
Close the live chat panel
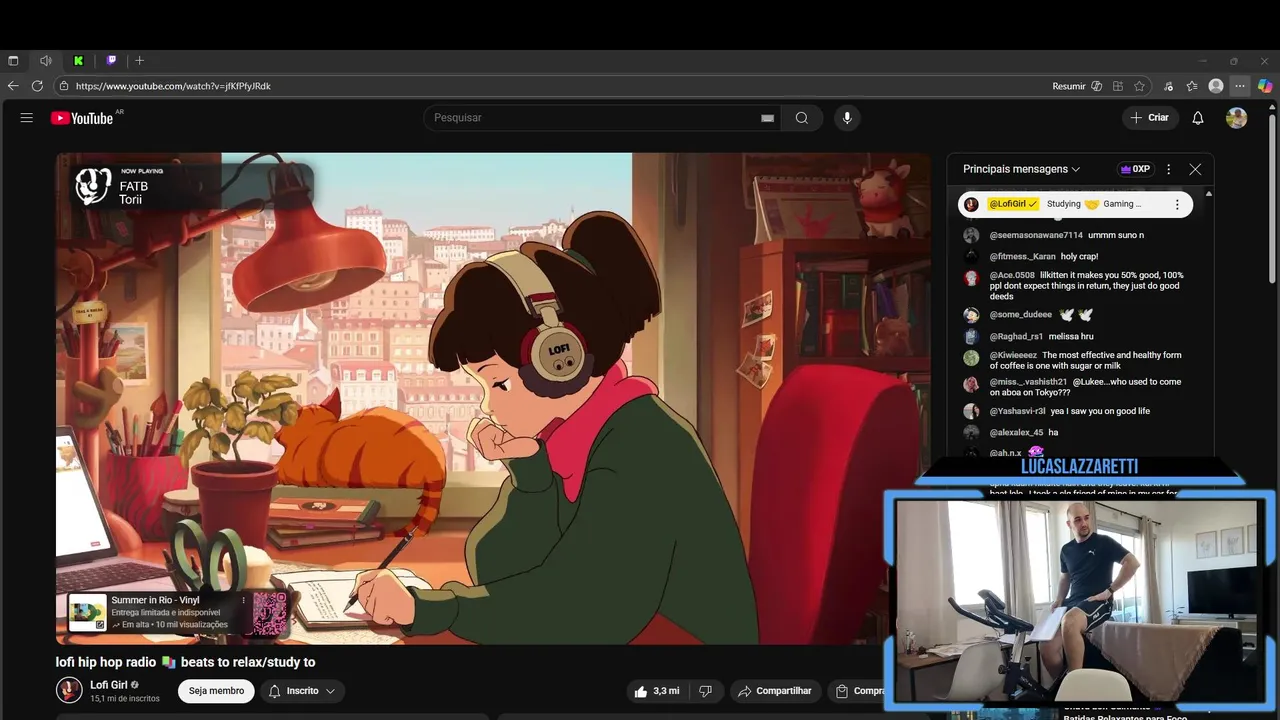tap(1195, 169)
